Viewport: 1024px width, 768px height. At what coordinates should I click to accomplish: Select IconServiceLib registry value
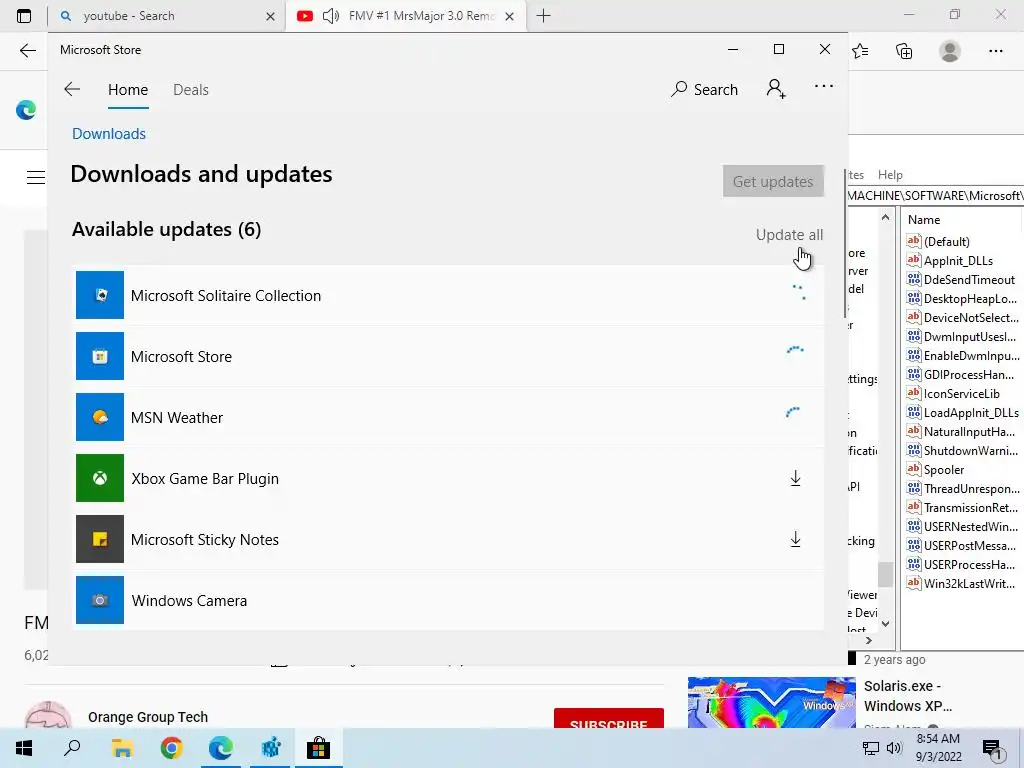pos(961,393)
